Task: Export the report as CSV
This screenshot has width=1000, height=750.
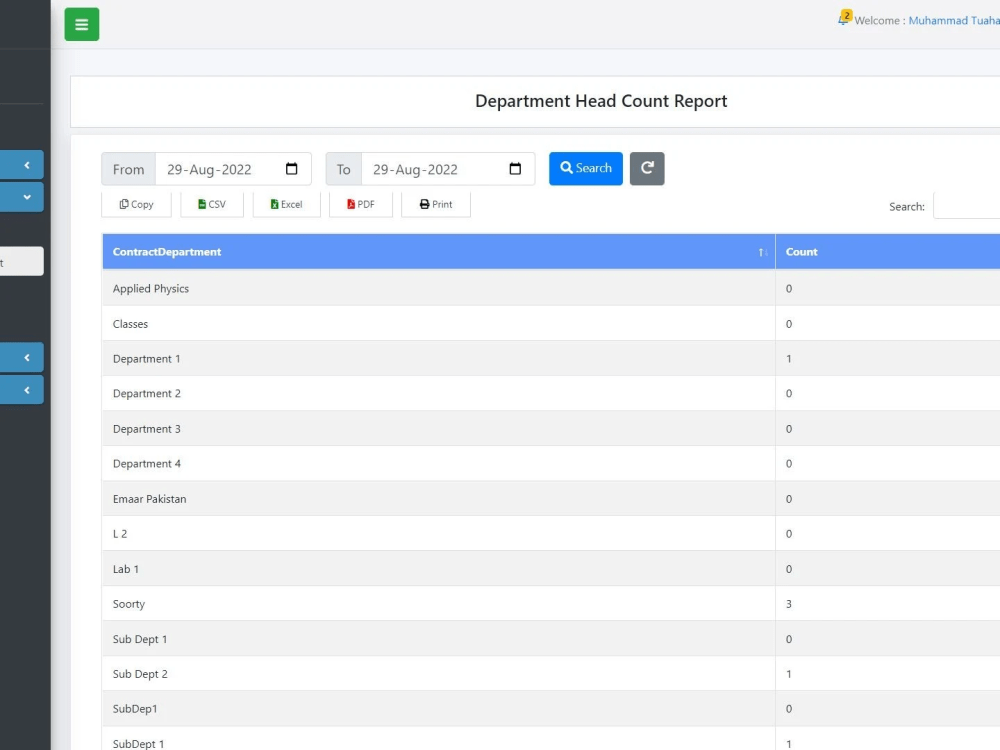Action: (211, 204)
